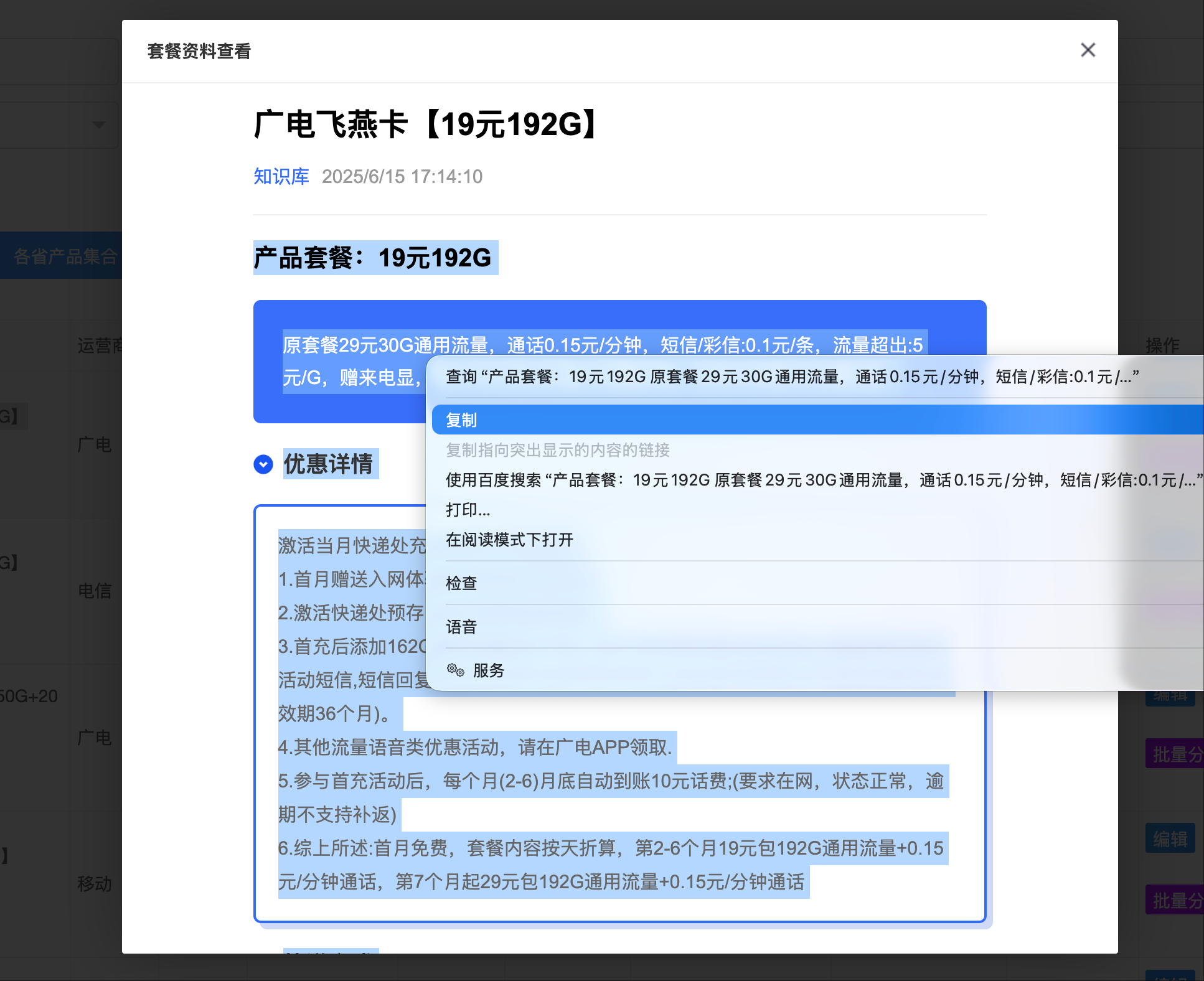Open the 知识库 link

point(281,177)
